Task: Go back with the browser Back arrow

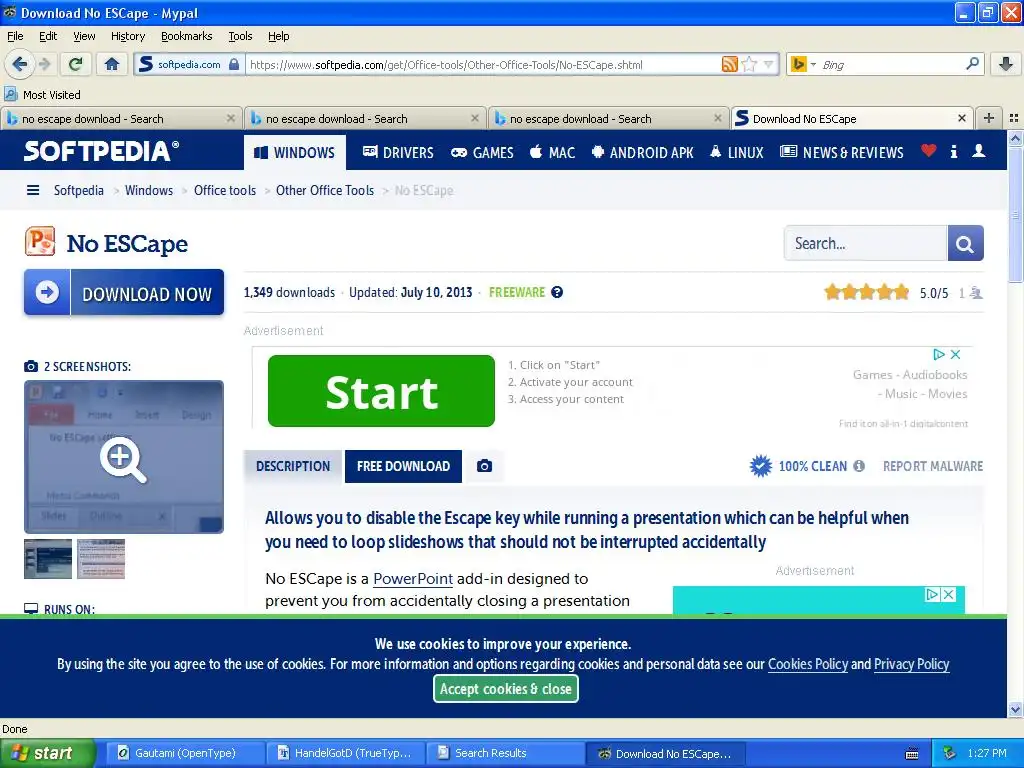Action: 19,64
